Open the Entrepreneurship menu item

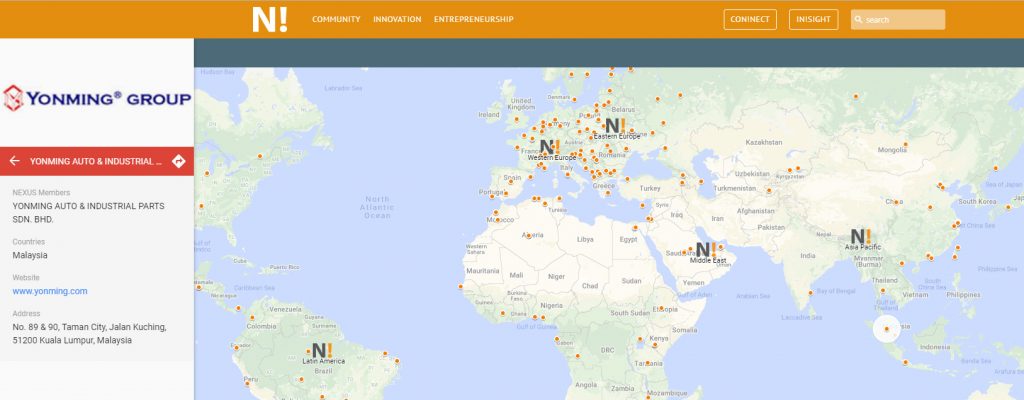[473, 20]
